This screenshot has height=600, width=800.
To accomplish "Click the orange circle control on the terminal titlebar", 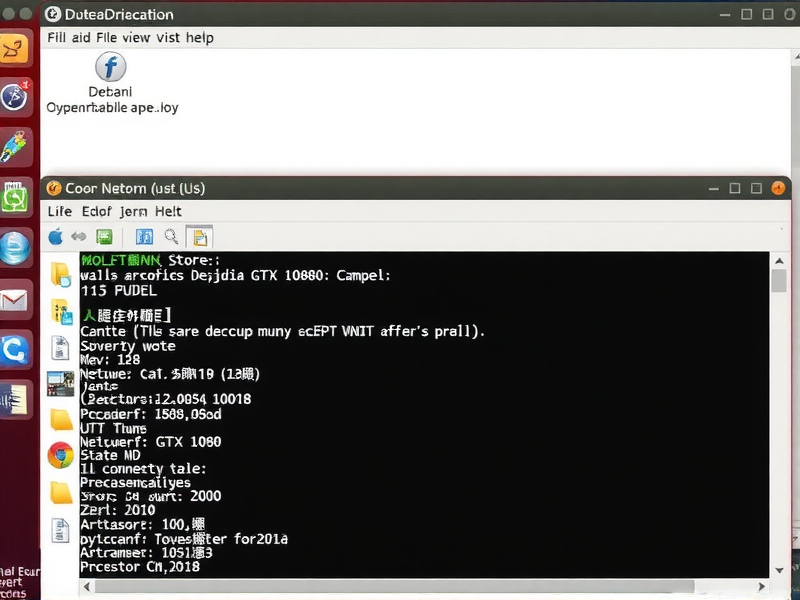I will [778, 187].
